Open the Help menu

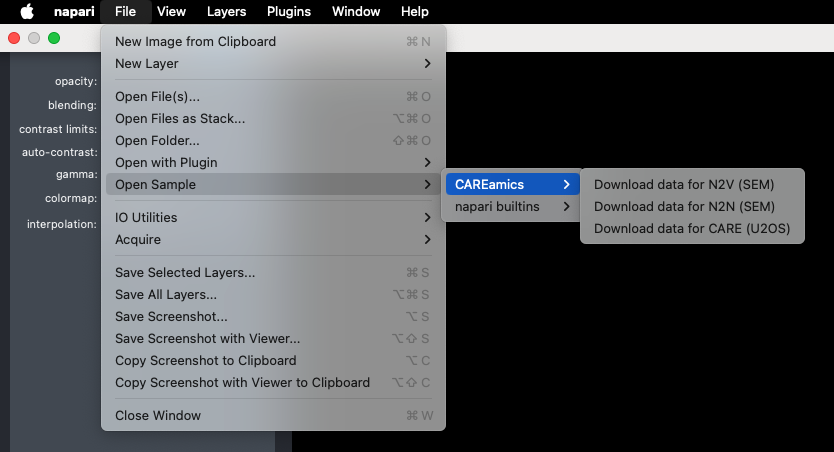click(x=414, y=12)
